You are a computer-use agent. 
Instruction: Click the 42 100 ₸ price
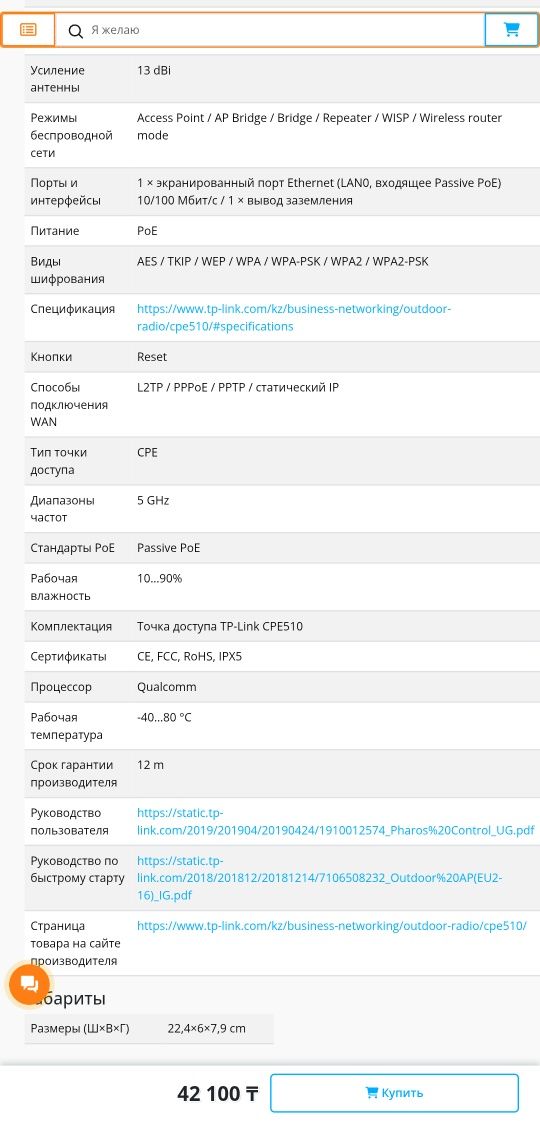(x=217, y=1094)
